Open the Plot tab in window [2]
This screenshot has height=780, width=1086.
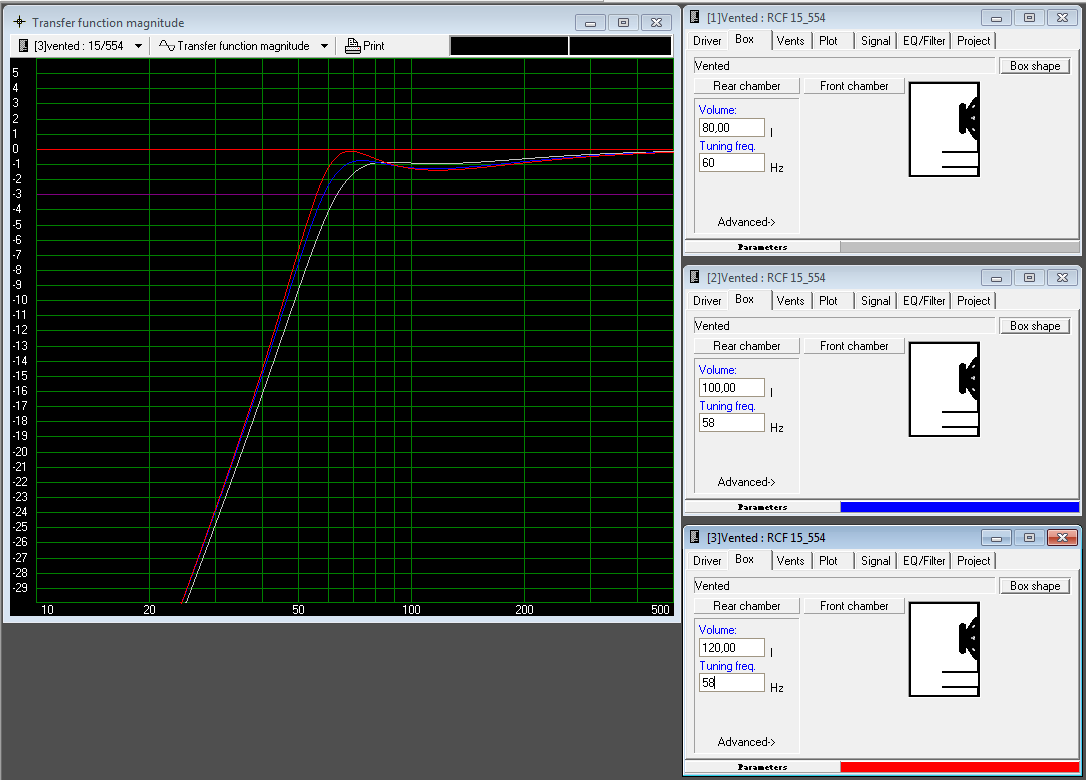click(x=828, y=301)
